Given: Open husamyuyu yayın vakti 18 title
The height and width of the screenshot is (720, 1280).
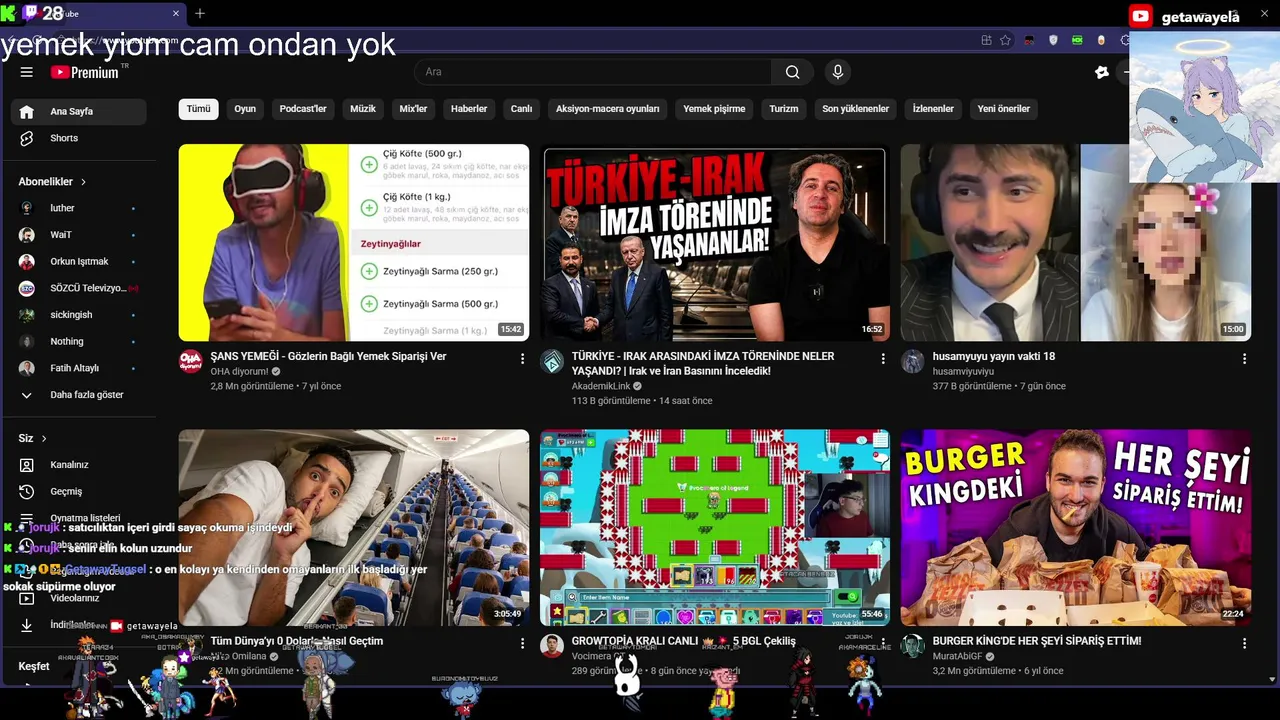Looking at the screenshot, I should [994, 356].
